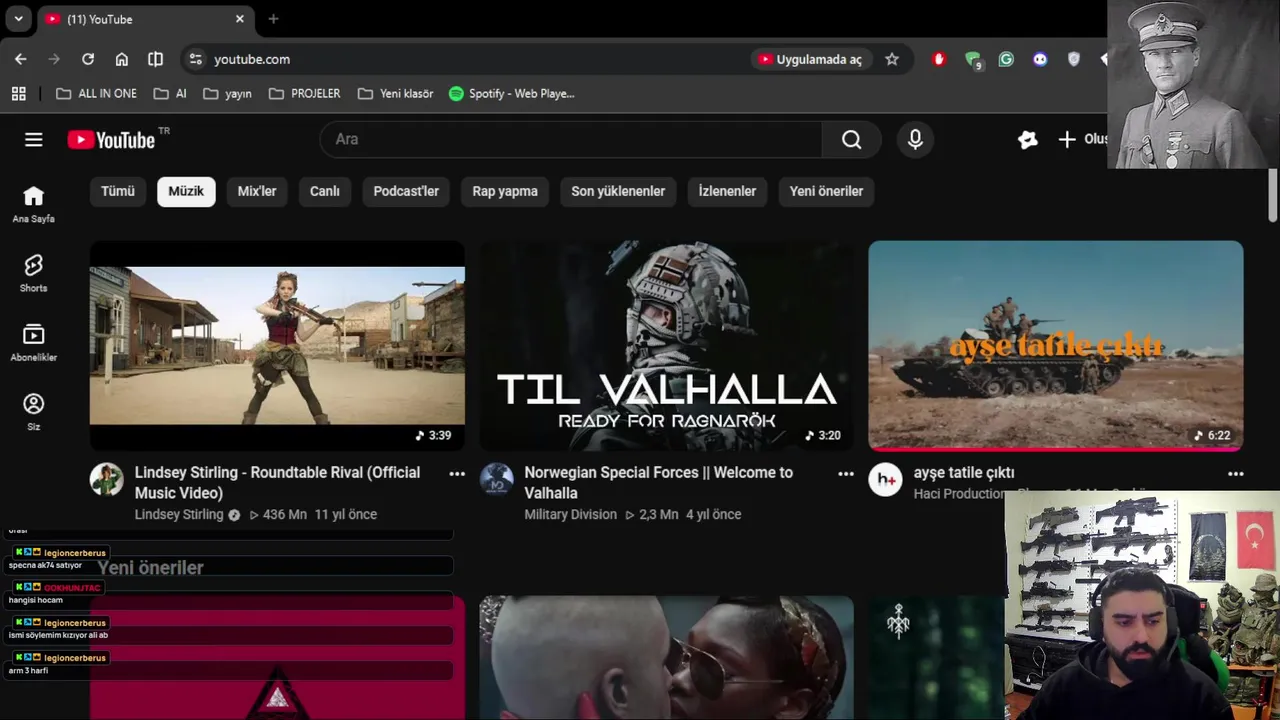This screenshot has width=1280, height=720.
Task: Go back with browser back arrow
Action: [x=21, y=59]
